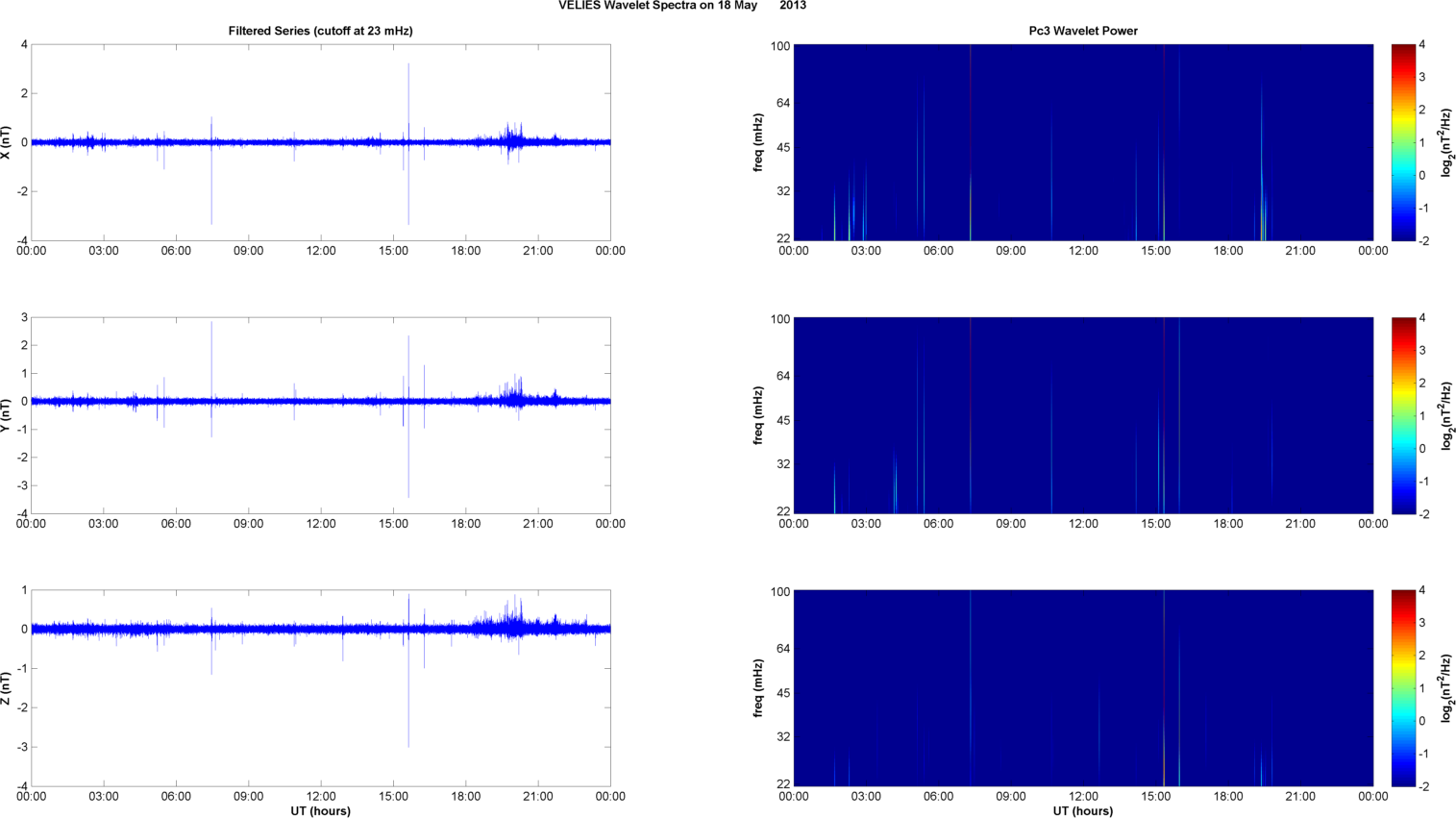The image size is (1456, 818).
Task: Click log2(nT²/Hz) label beside bottom colorbar
Action: click(x=1446, y=688)
